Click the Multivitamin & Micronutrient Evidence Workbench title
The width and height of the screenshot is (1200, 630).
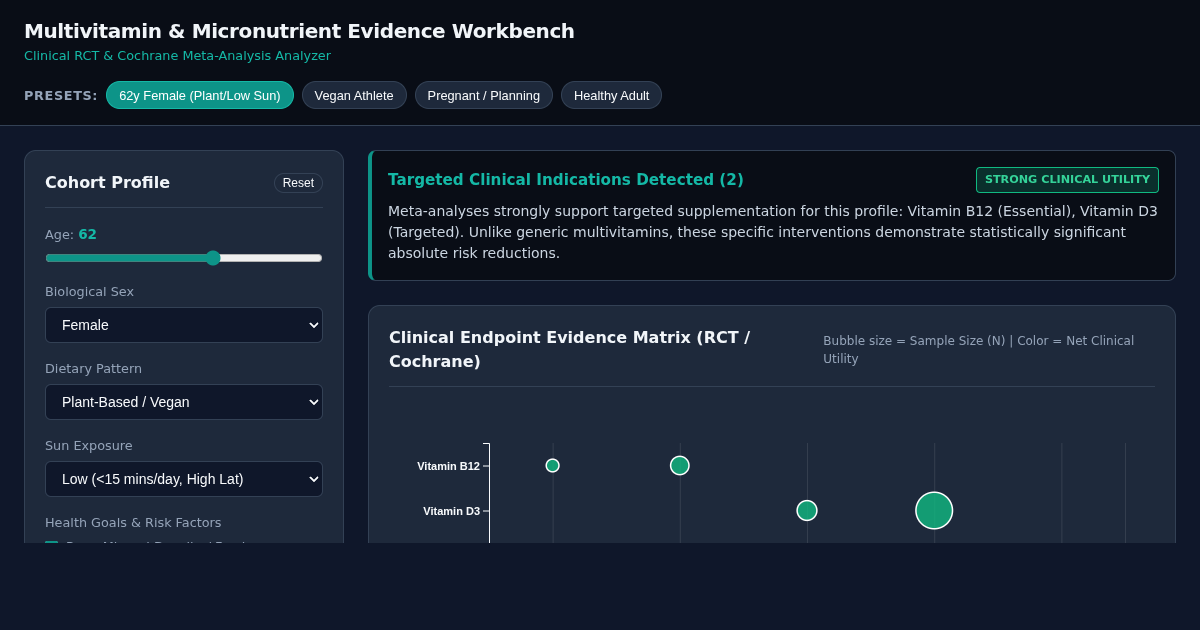(x=299, y=31)
